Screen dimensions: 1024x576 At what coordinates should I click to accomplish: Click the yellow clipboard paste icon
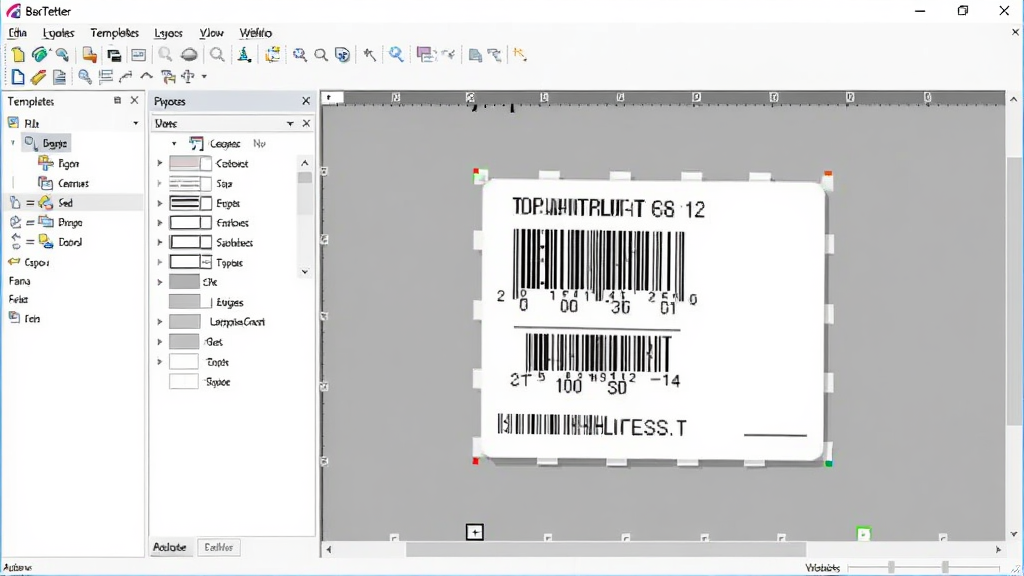[272, 55]
